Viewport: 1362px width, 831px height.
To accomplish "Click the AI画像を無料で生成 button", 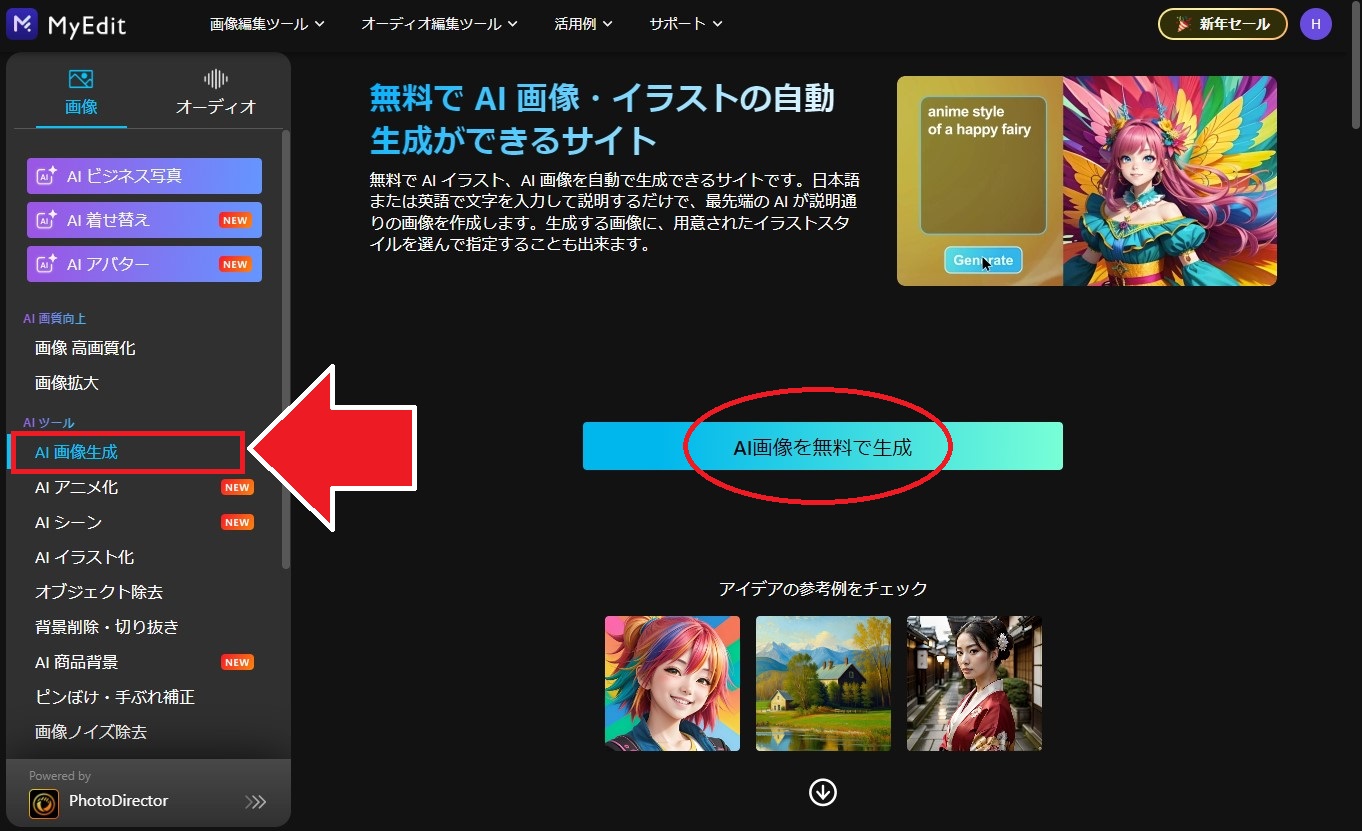I will click(x=823, y=447).
